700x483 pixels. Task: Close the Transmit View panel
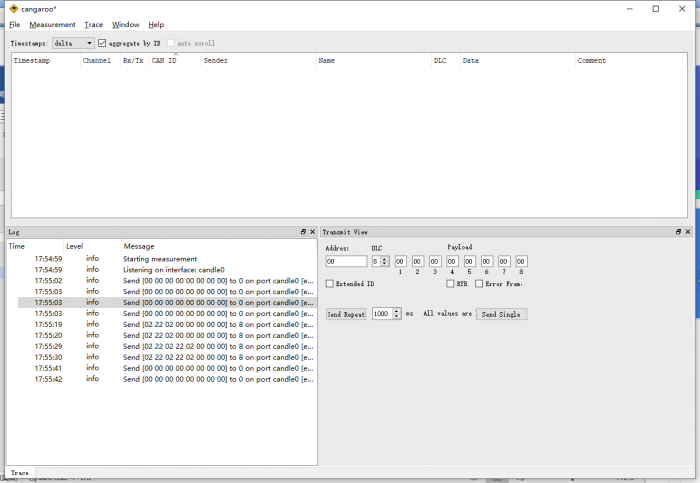coord(688,232)
